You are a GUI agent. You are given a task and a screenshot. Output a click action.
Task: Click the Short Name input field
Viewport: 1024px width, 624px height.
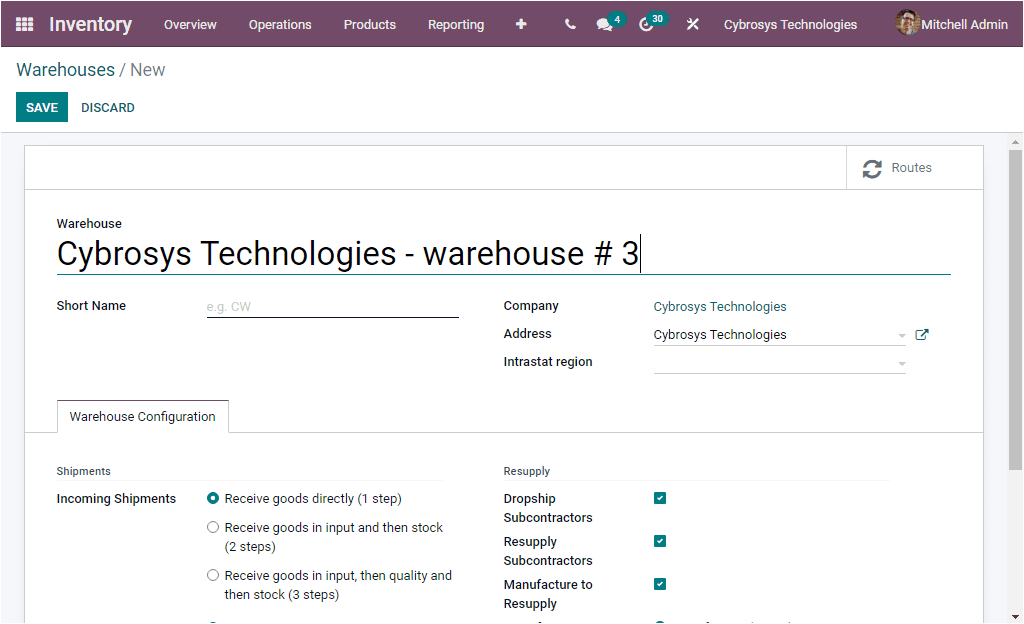332,308
